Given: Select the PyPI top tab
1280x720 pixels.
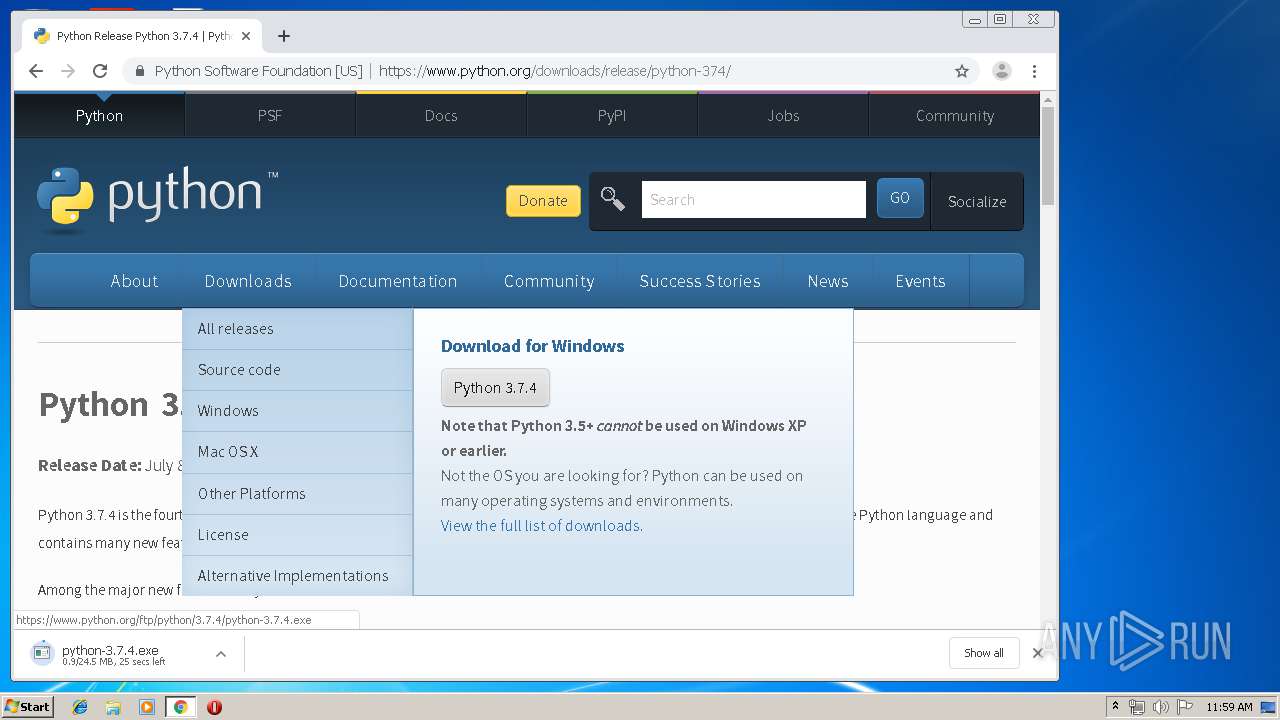Looking at the screenshot, I should pos(612,115).
